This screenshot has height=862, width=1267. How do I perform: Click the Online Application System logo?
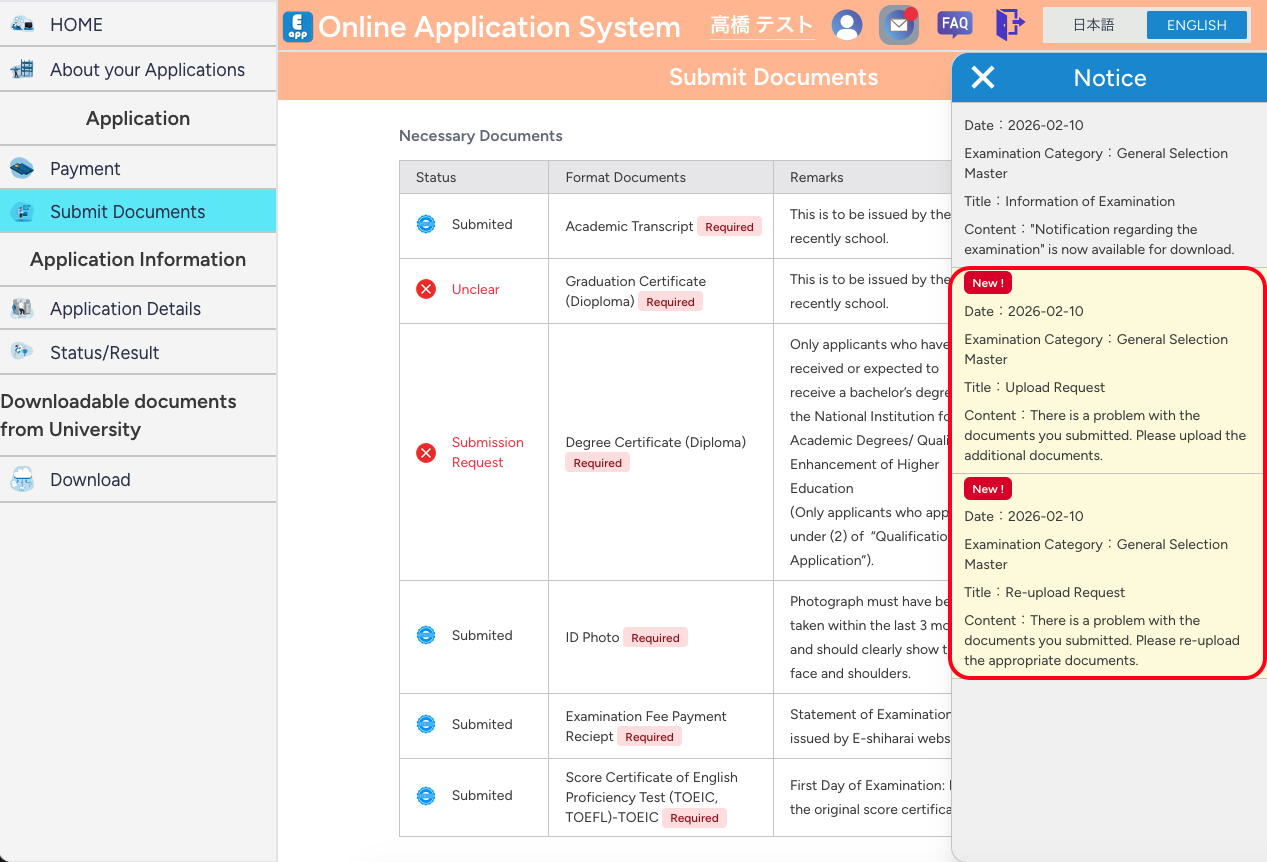(298, 26)
